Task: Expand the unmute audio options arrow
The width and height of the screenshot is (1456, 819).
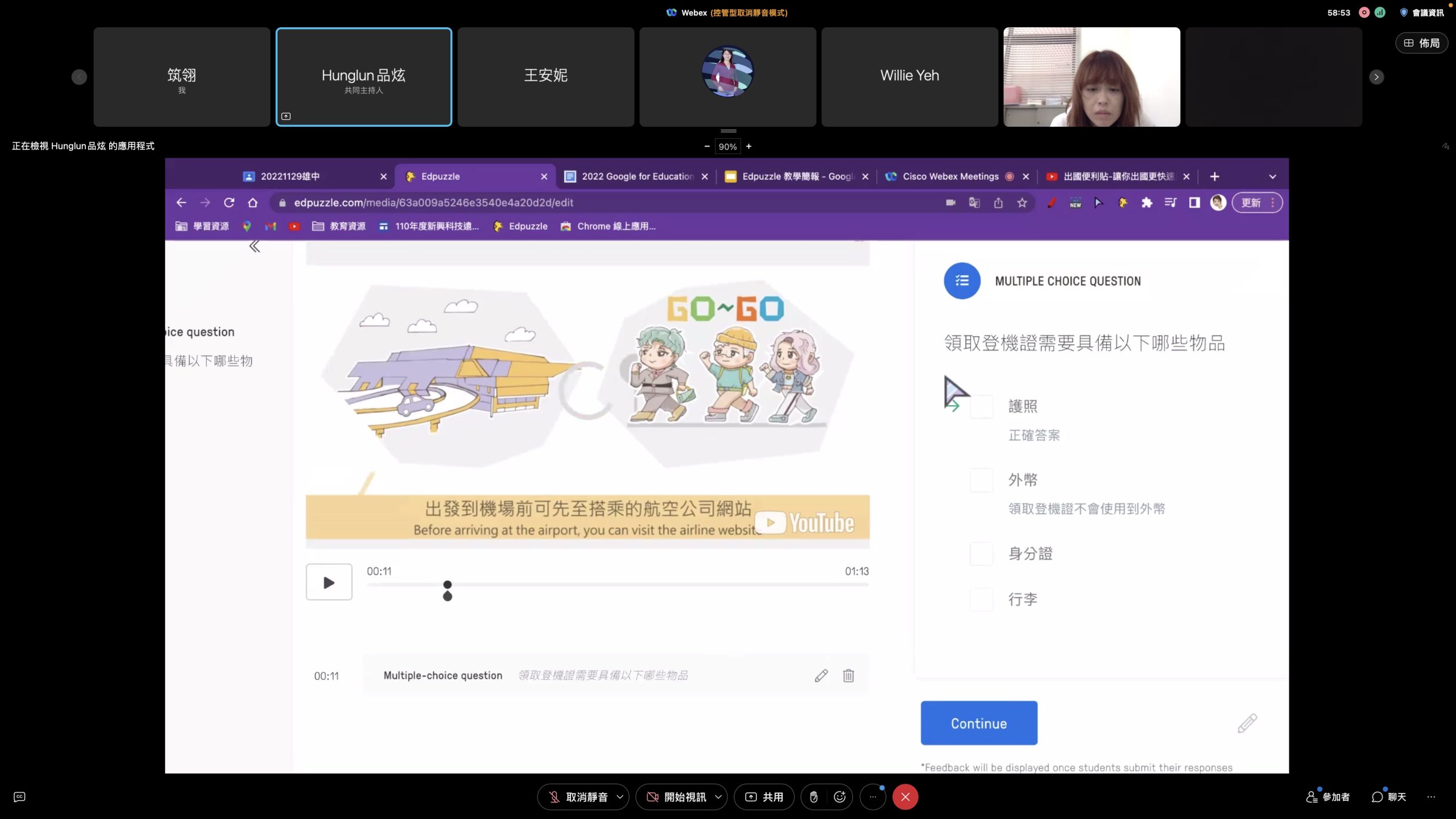Action: click(x=620, y=797)
